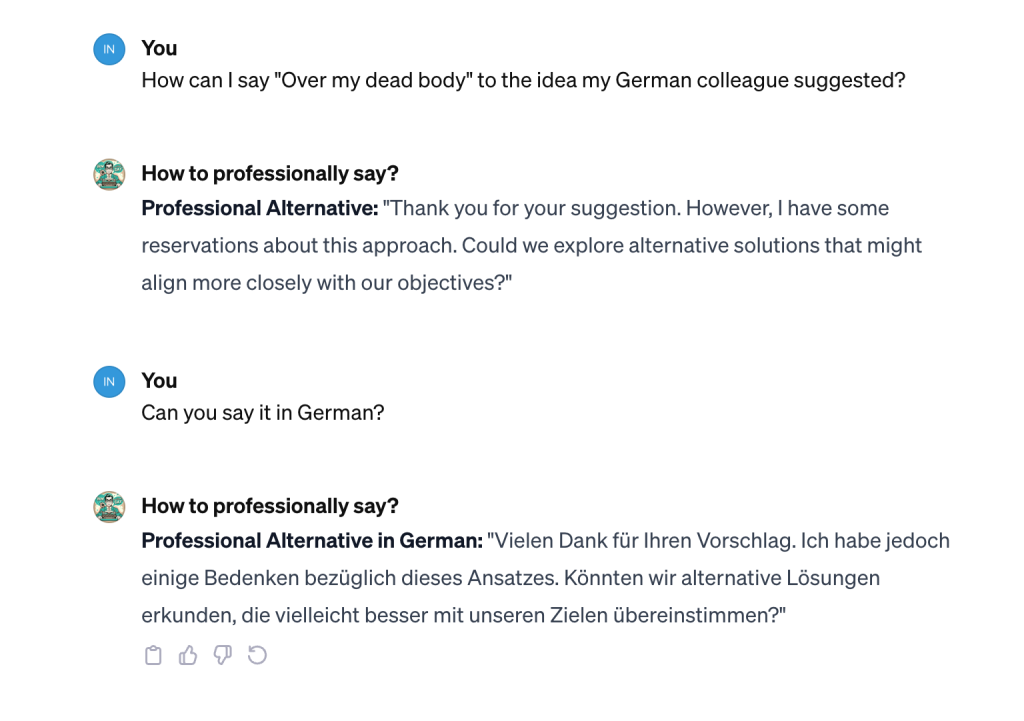Click the 'Can you say it in German?' message

click(263, 413)
